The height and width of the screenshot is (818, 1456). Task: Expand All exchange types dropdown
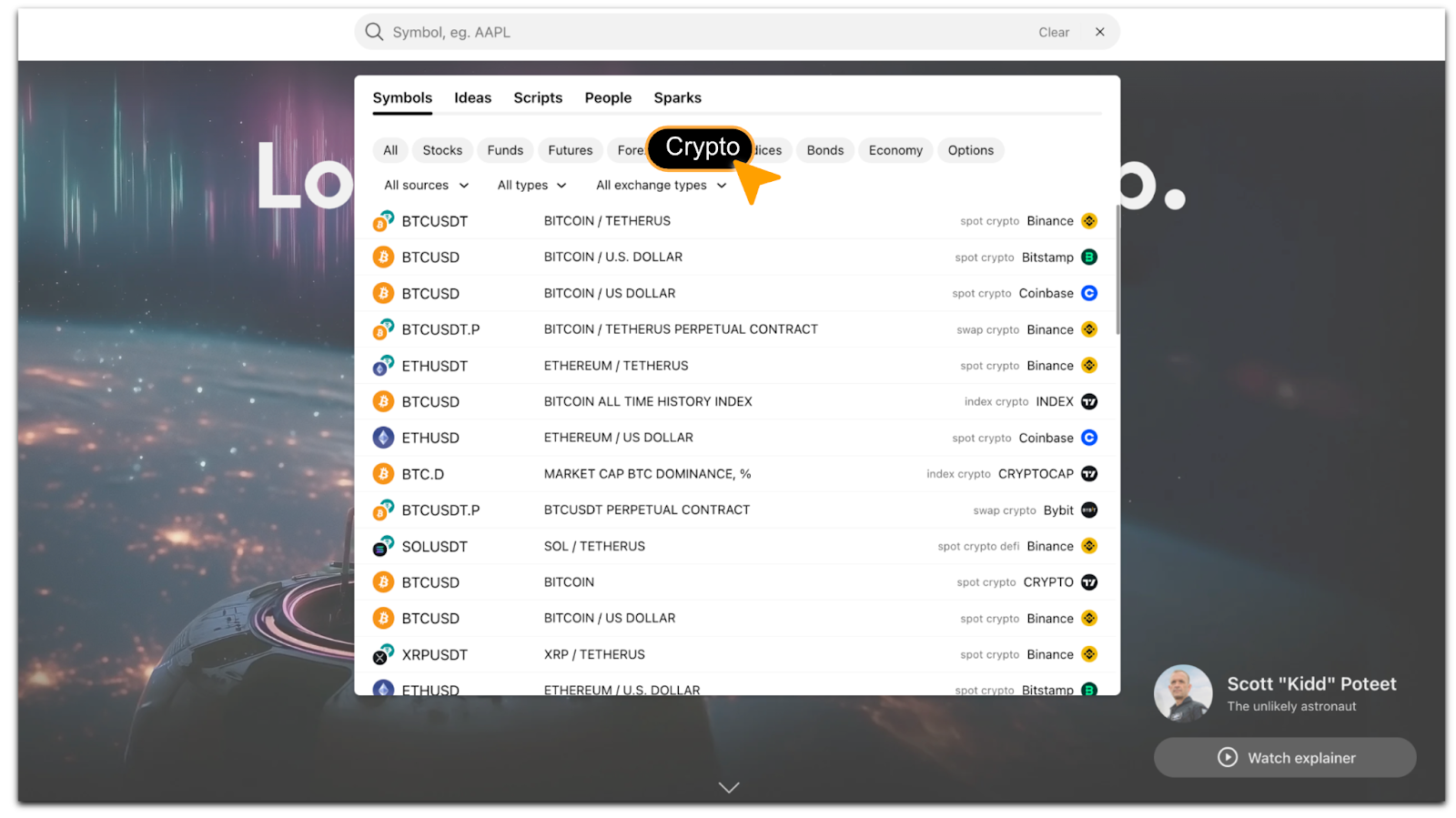(661, 186)
